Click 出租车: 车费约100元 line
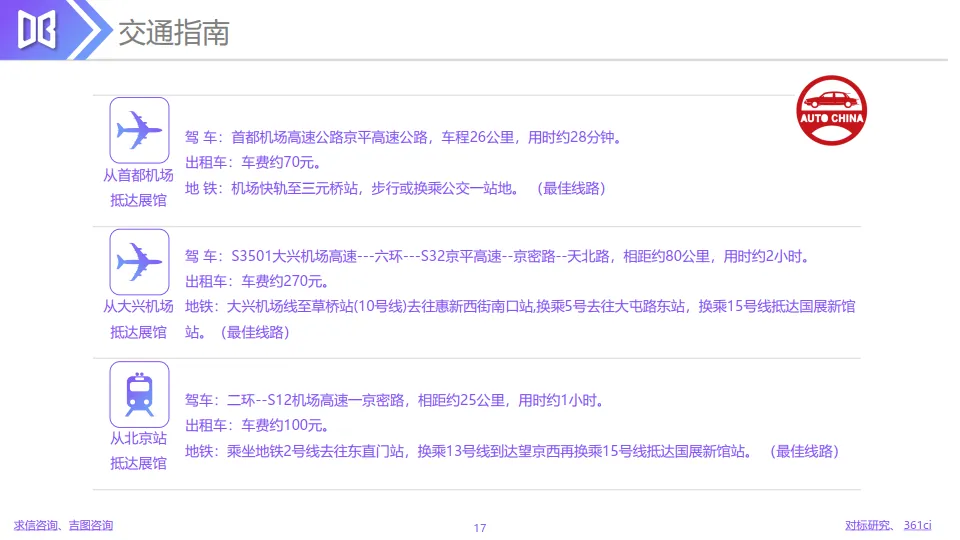 (x=257, y=426)
